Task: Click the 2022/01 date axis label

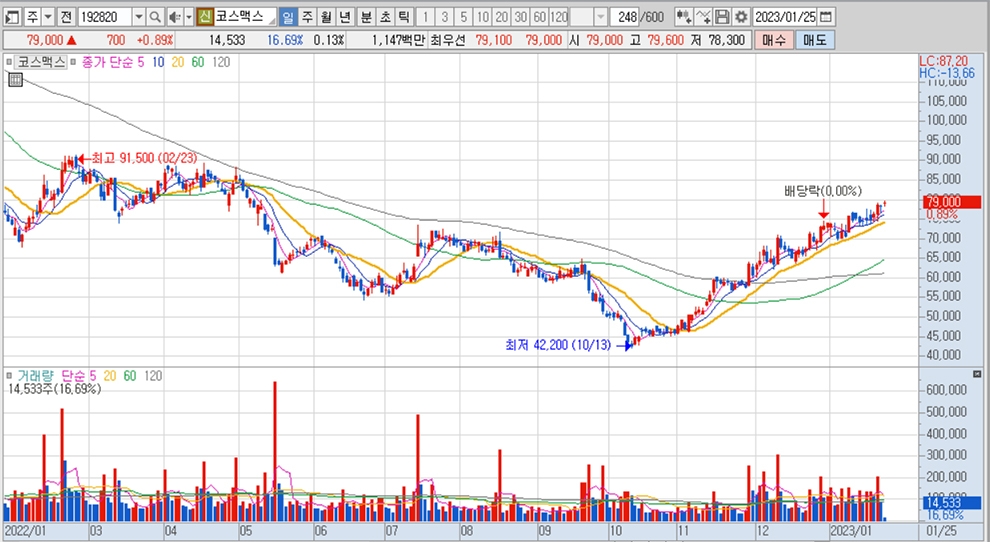Action: point(25,531)
